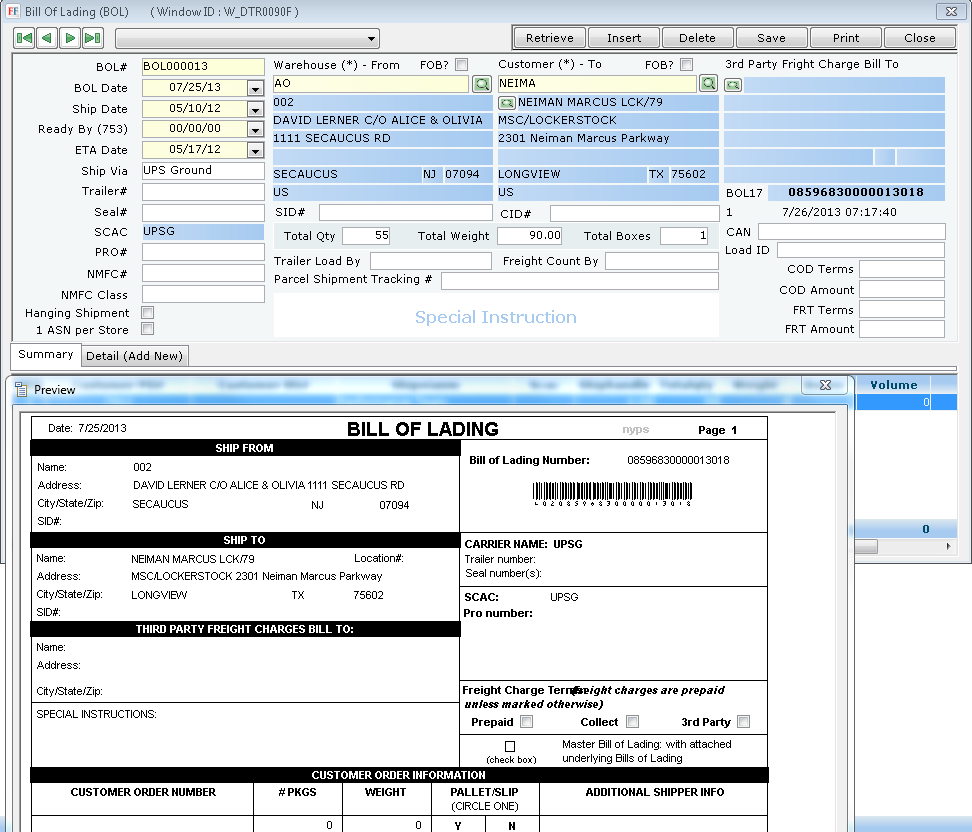972x832 pixels.
Task: Navigate to the previous record
Action: point(45,38)
